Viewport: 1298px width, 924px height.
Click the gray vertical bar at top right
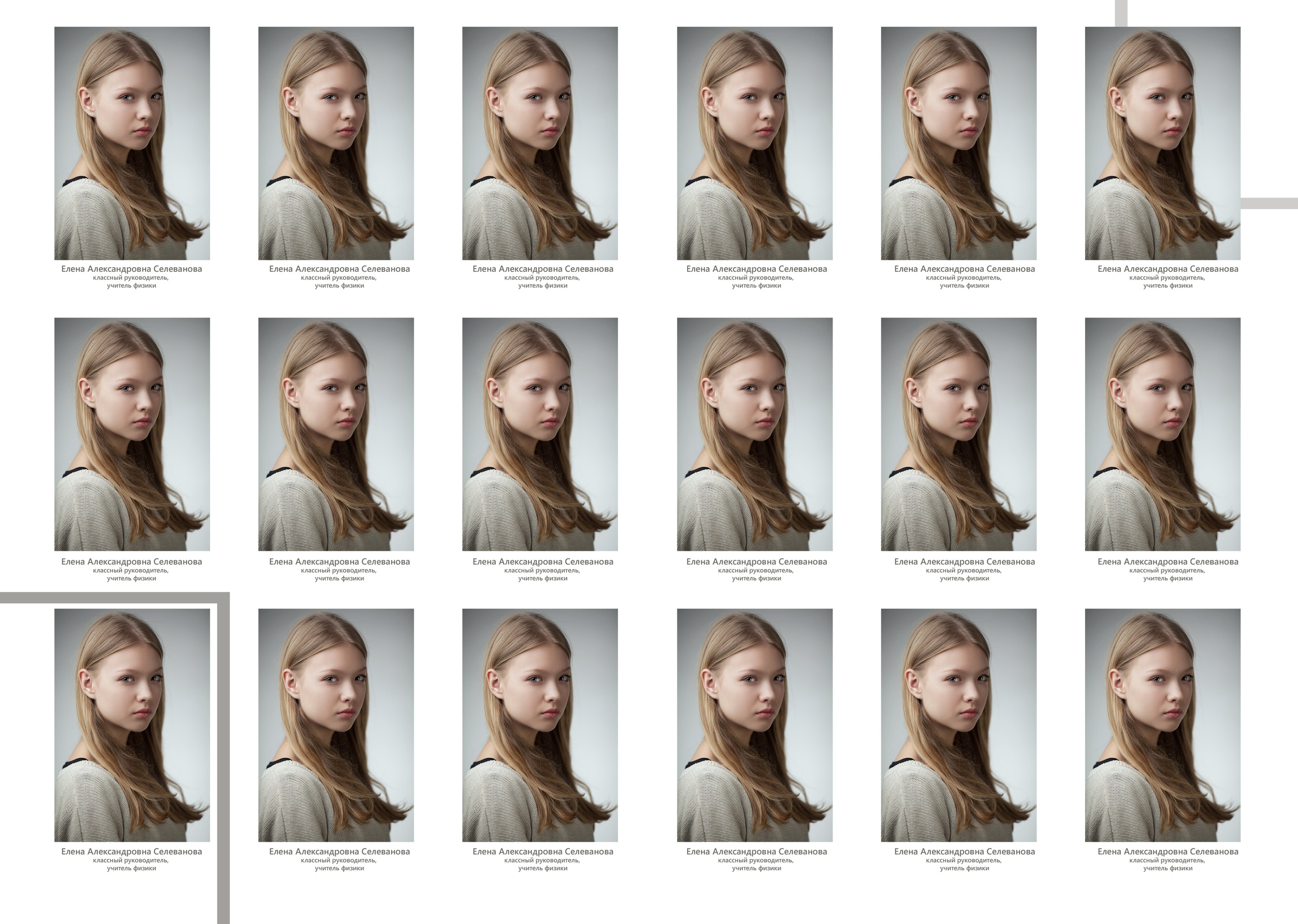pyautogui.click(x=1121, y=13)
